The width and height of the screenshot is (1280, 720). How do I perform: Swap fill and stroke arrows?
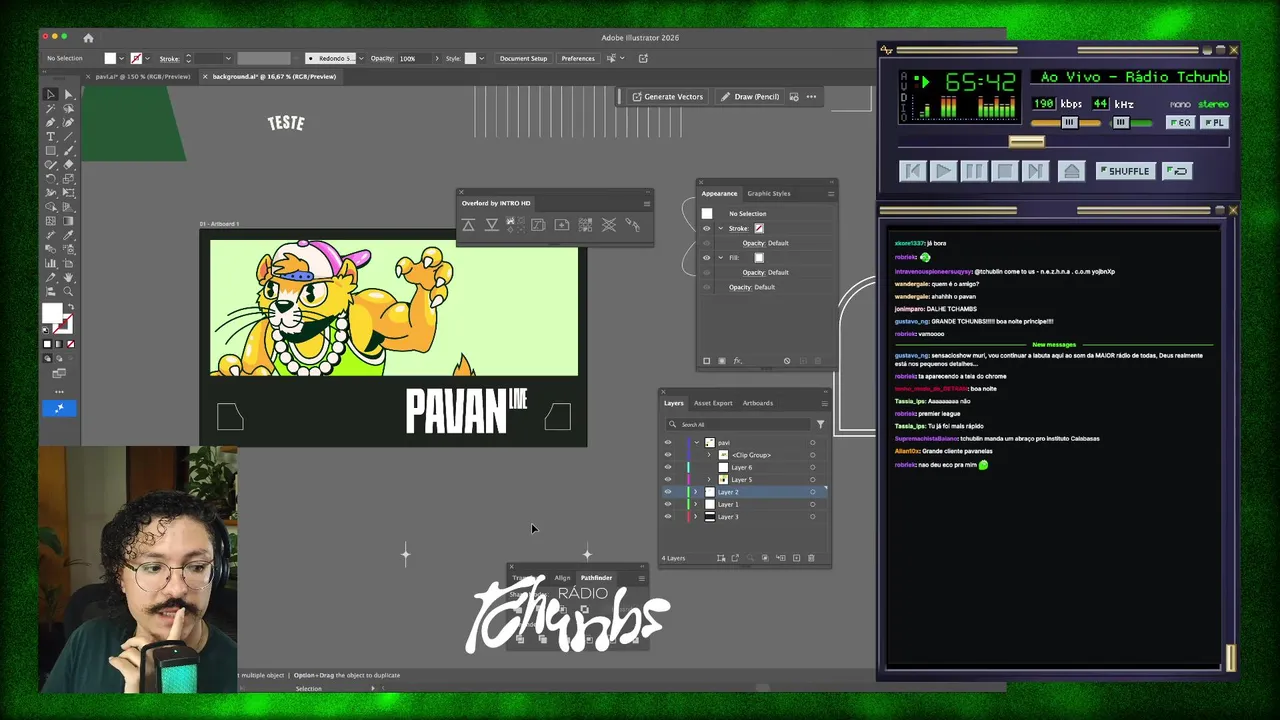coord(69,306)
